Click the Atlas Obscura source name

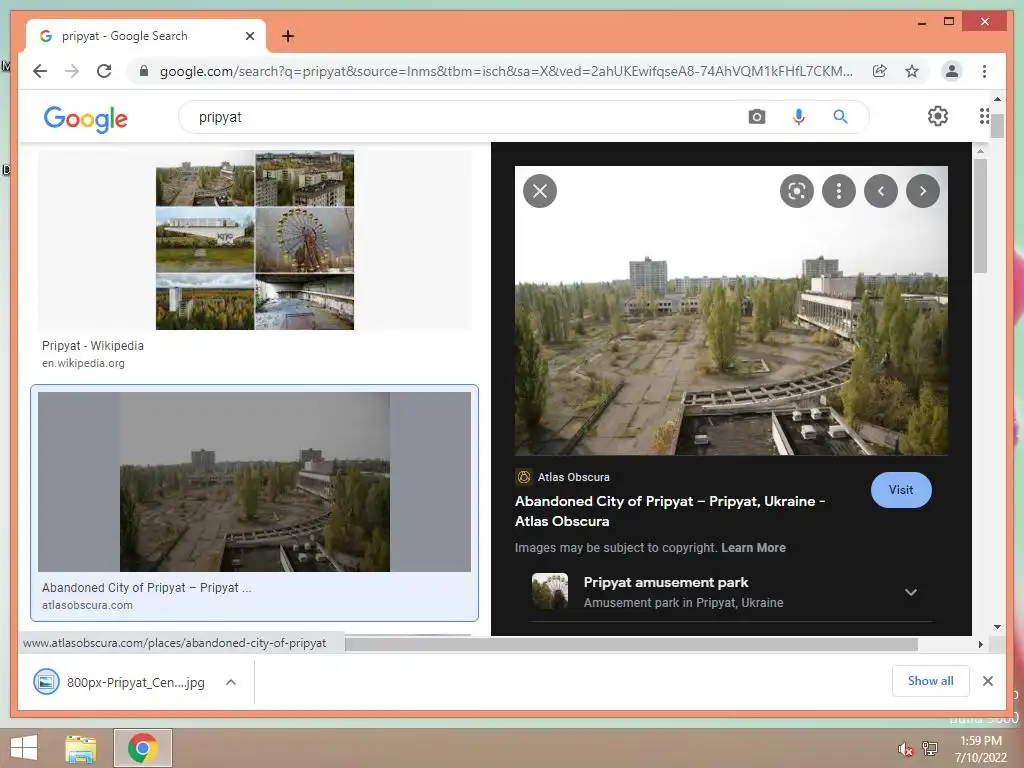coord(573,477)
